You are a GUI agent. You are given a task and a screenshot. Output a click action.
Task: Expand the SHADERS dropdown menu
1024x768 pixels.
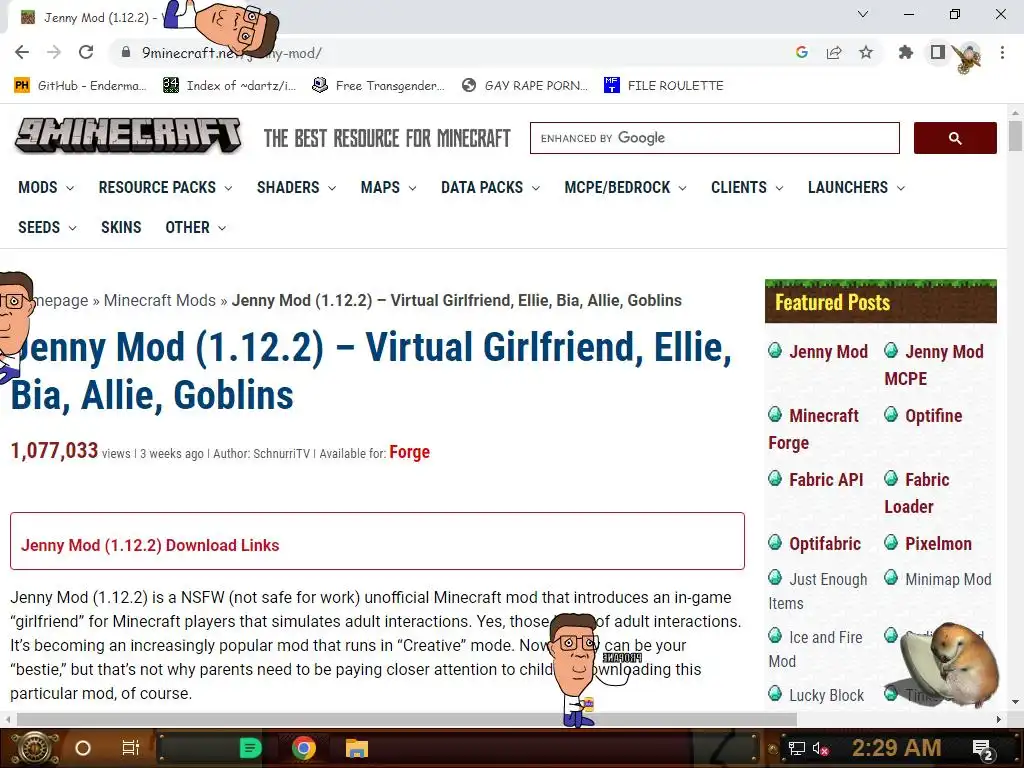[x=296, y=187]
